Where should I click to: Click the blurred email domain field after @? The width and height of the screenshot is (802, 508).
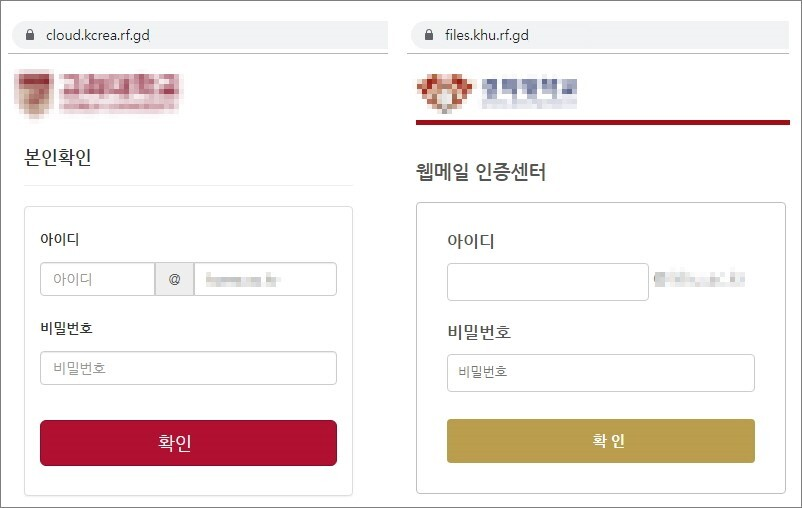click(265, 279)
